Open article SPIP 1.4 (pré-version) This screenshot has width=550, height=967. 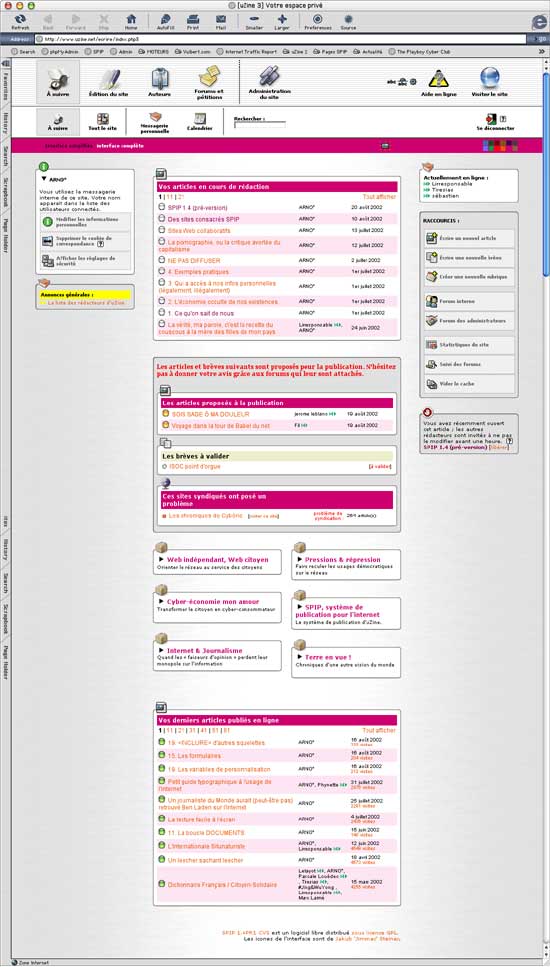[197, 208]
